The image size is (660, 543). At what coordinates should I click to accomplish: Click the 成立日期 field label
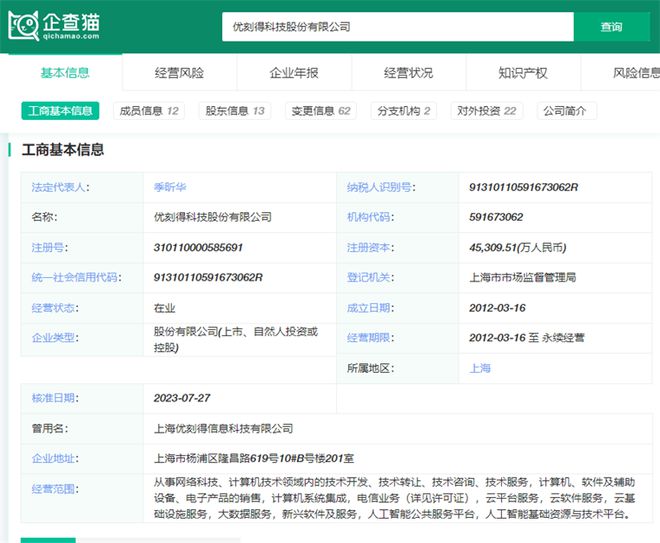point(370,308)
